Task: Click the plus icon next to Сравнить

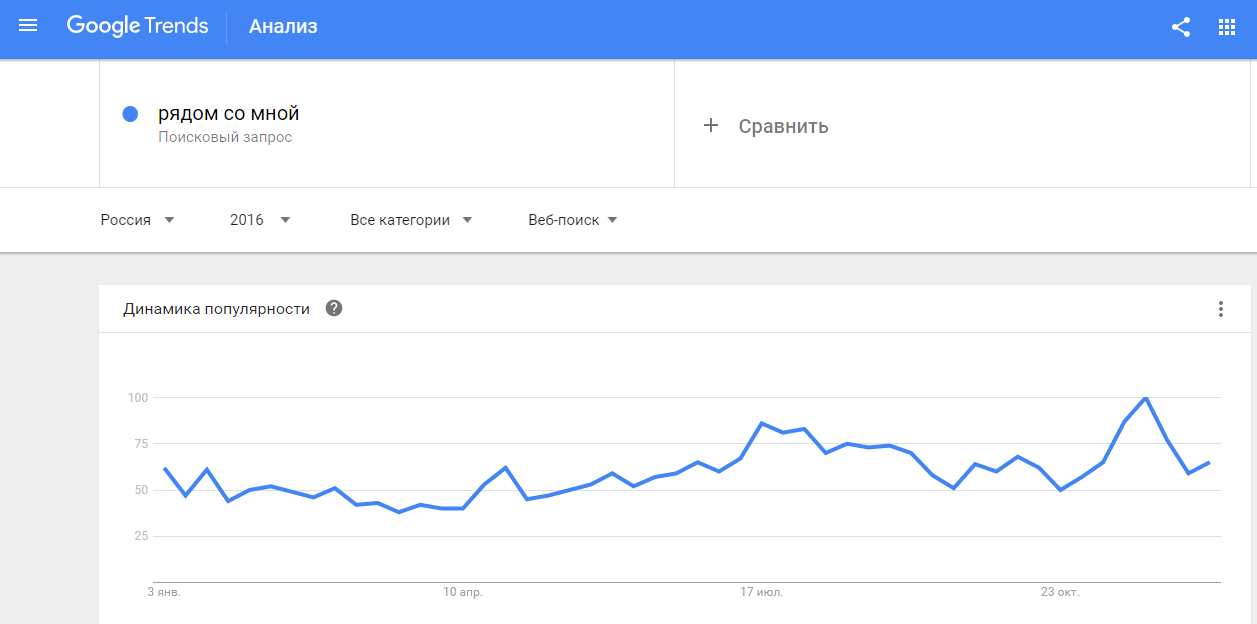Action: point(711,125)
